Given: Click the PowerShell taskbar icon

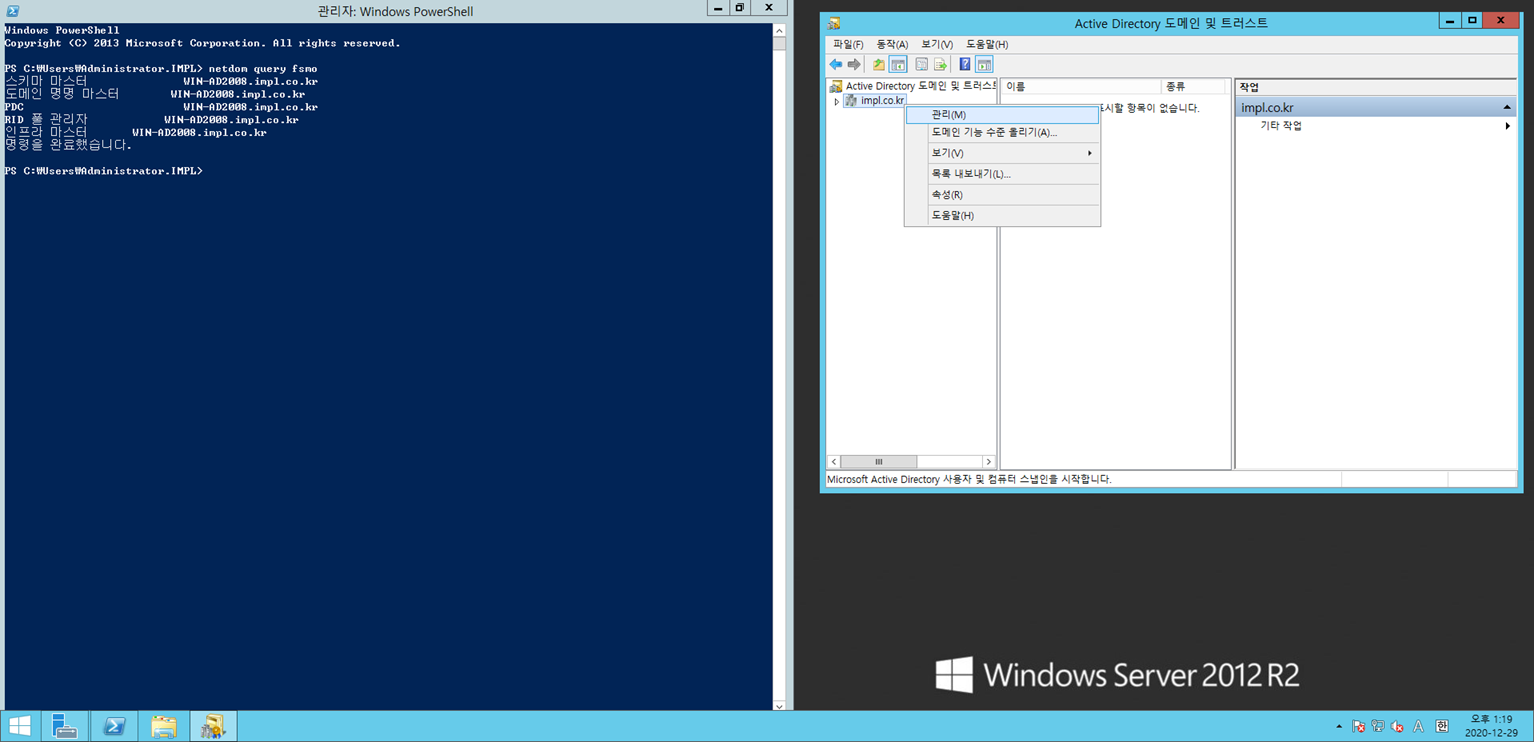Looking at the screenshot, I should click(x=114, y=726).
